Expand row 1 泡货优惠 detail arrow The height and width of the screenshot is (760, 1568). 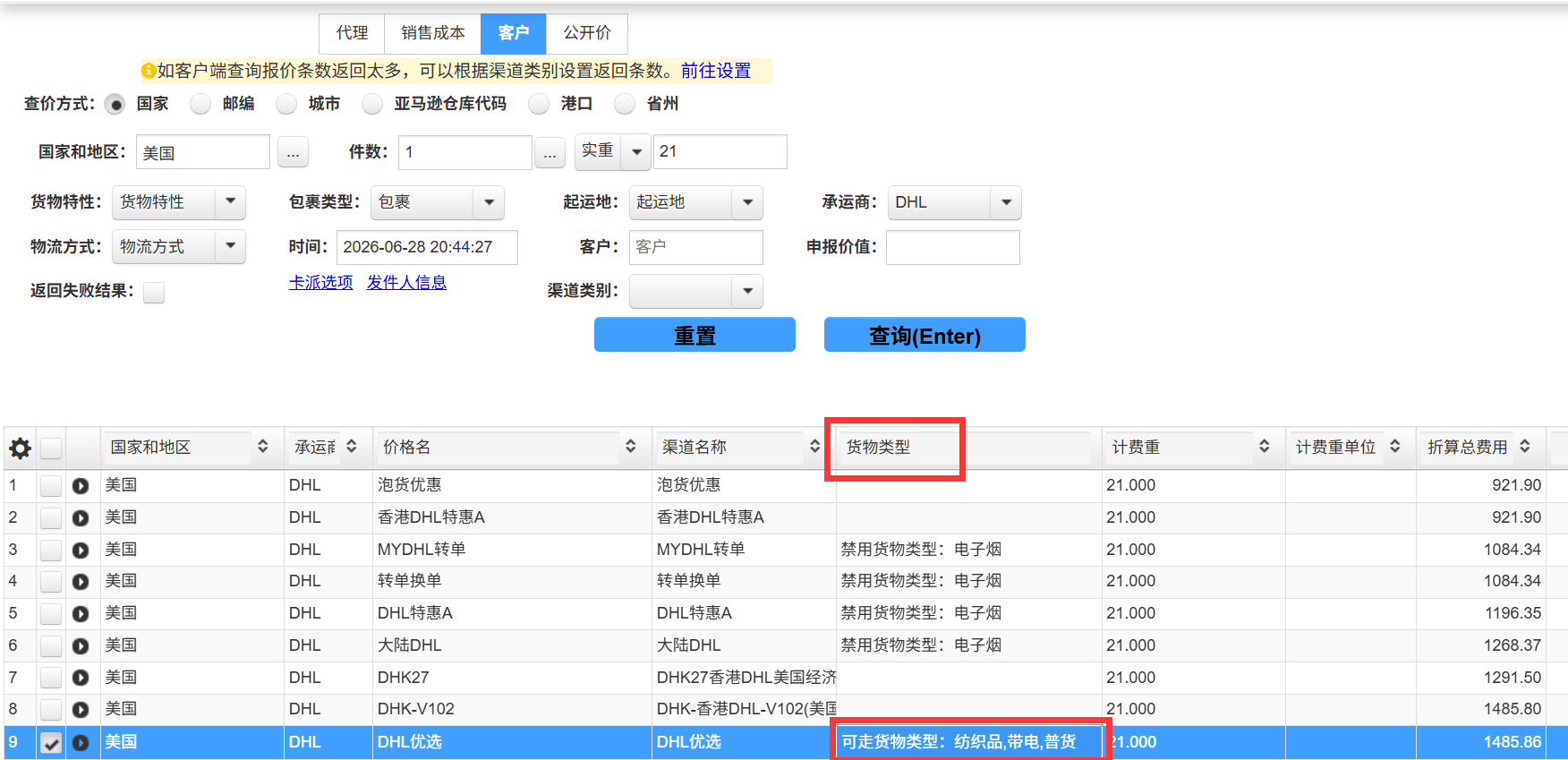click(x=81, y=485)
